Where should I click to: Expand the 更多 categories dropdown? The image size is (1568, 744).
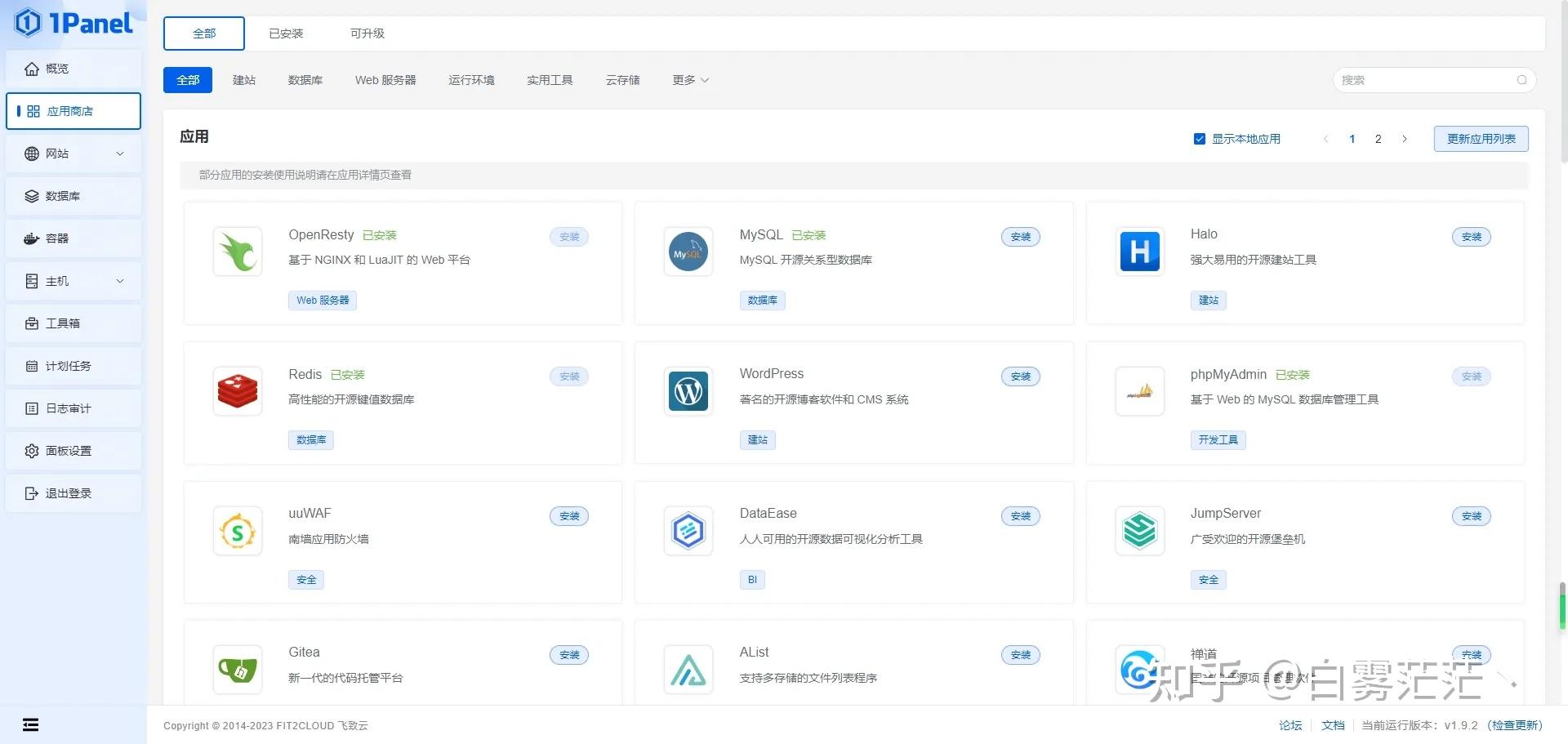(690, 80)
